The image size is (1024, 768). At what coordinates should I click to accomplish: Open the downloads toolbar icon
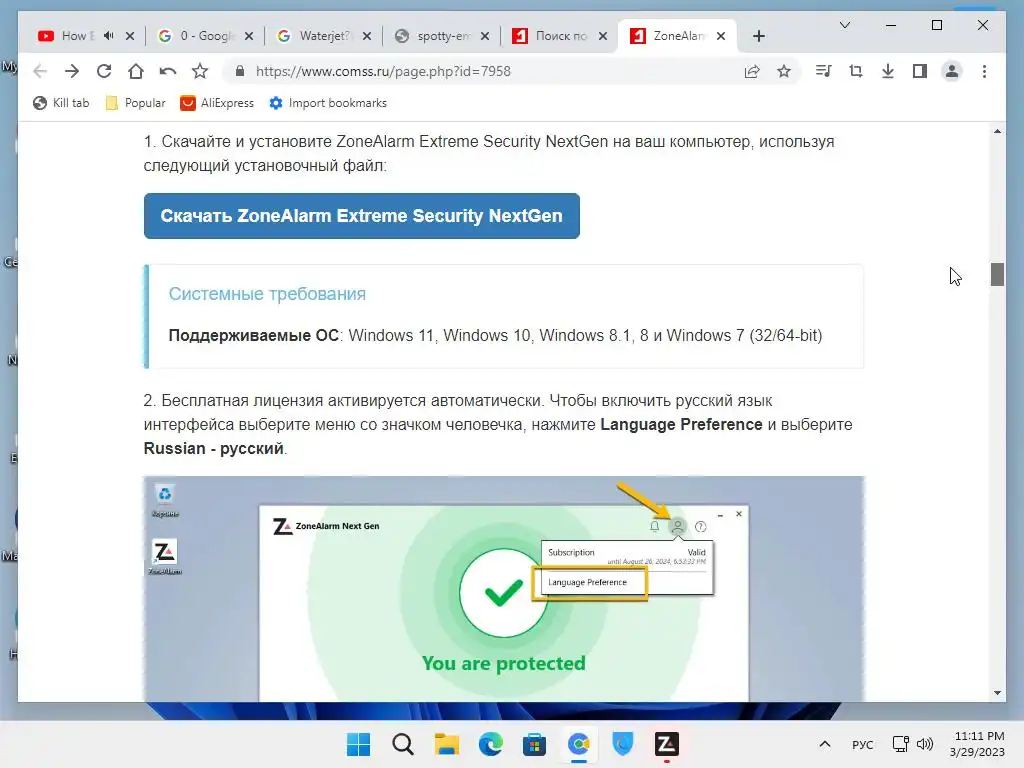(x=888, y=71)
